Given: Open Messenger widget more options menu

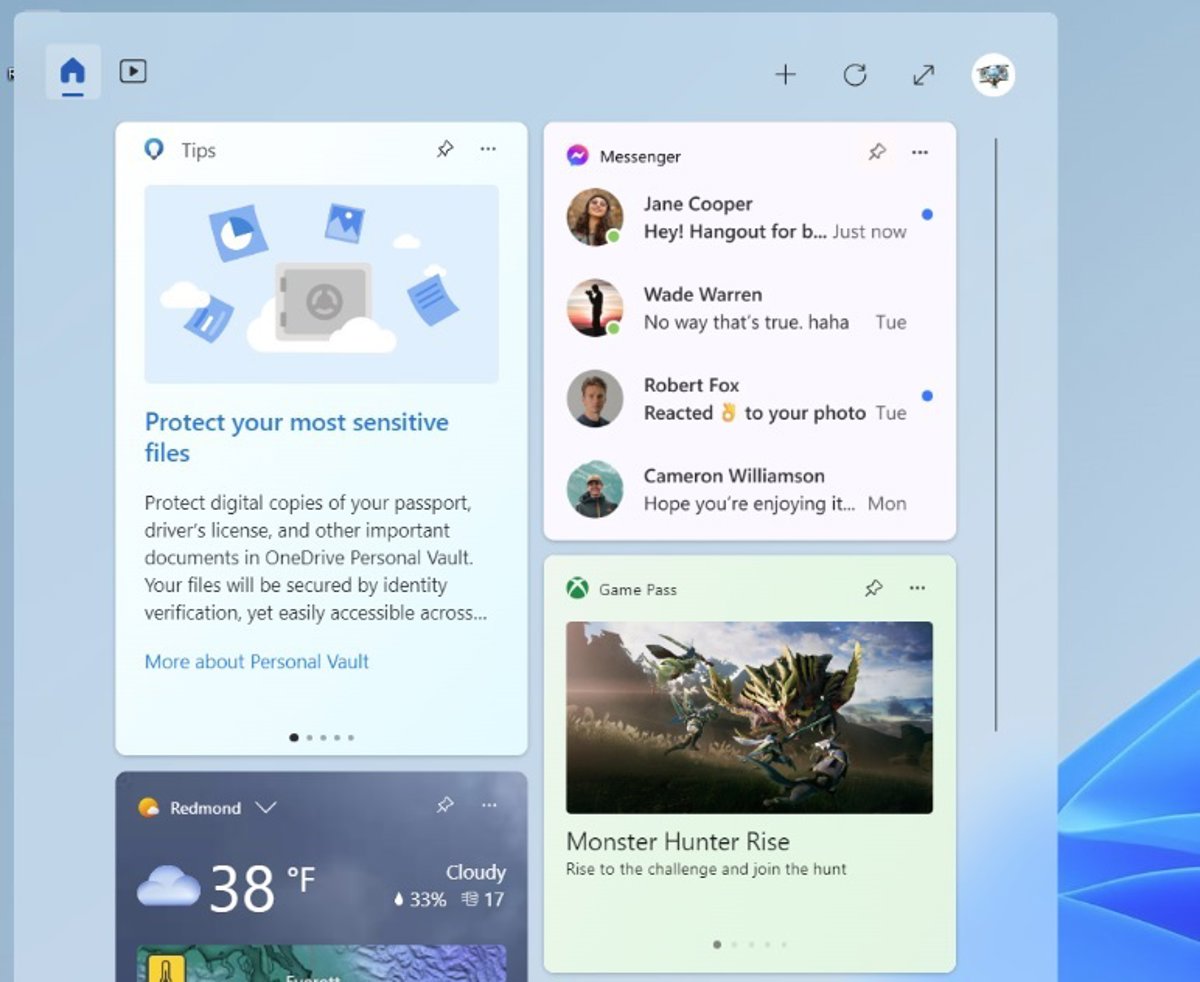Looking at the screenshot, I should point(920,152).
